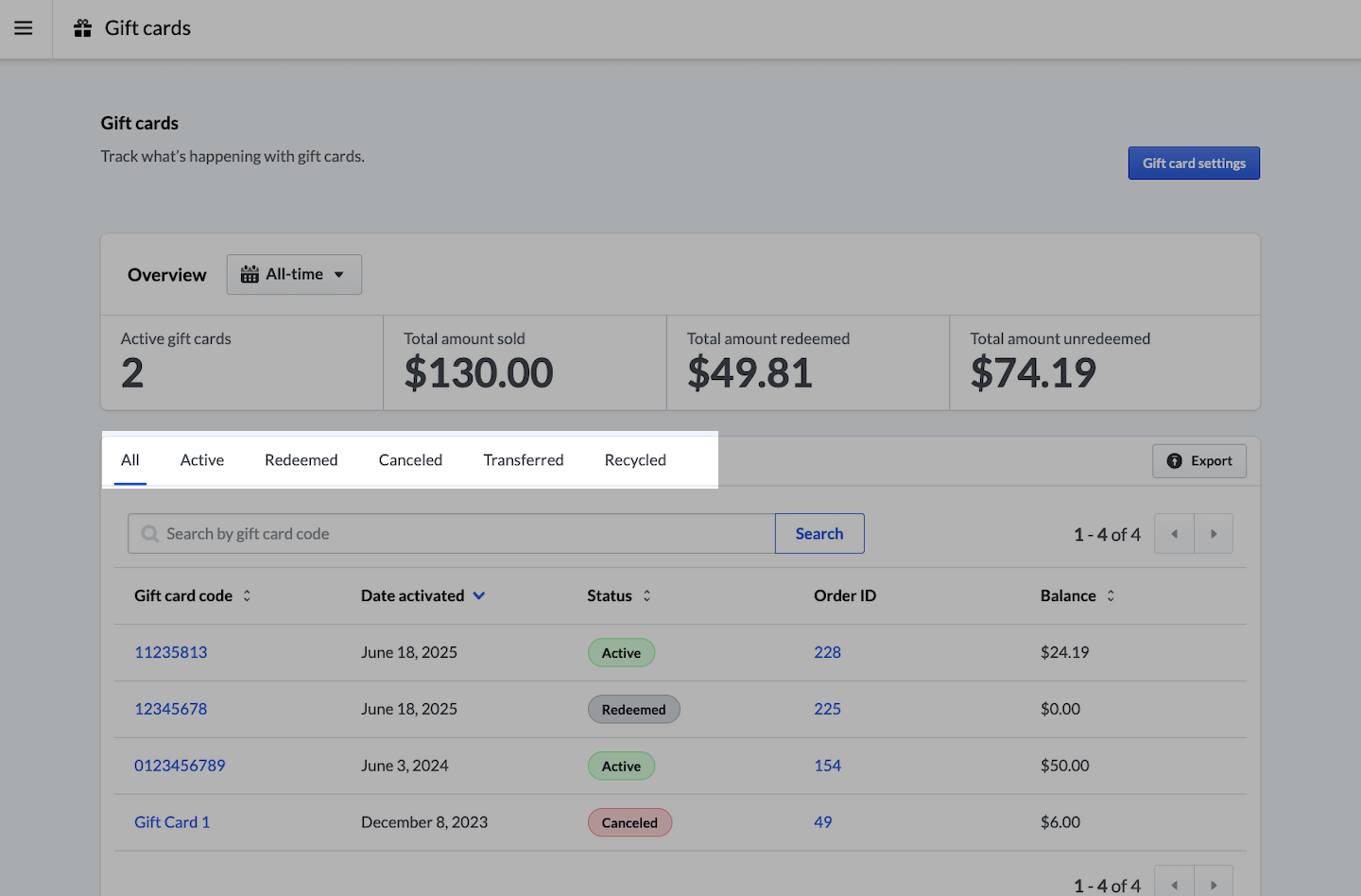
Task: Click the gift icon in header
Action: click(x=83, y=28)
